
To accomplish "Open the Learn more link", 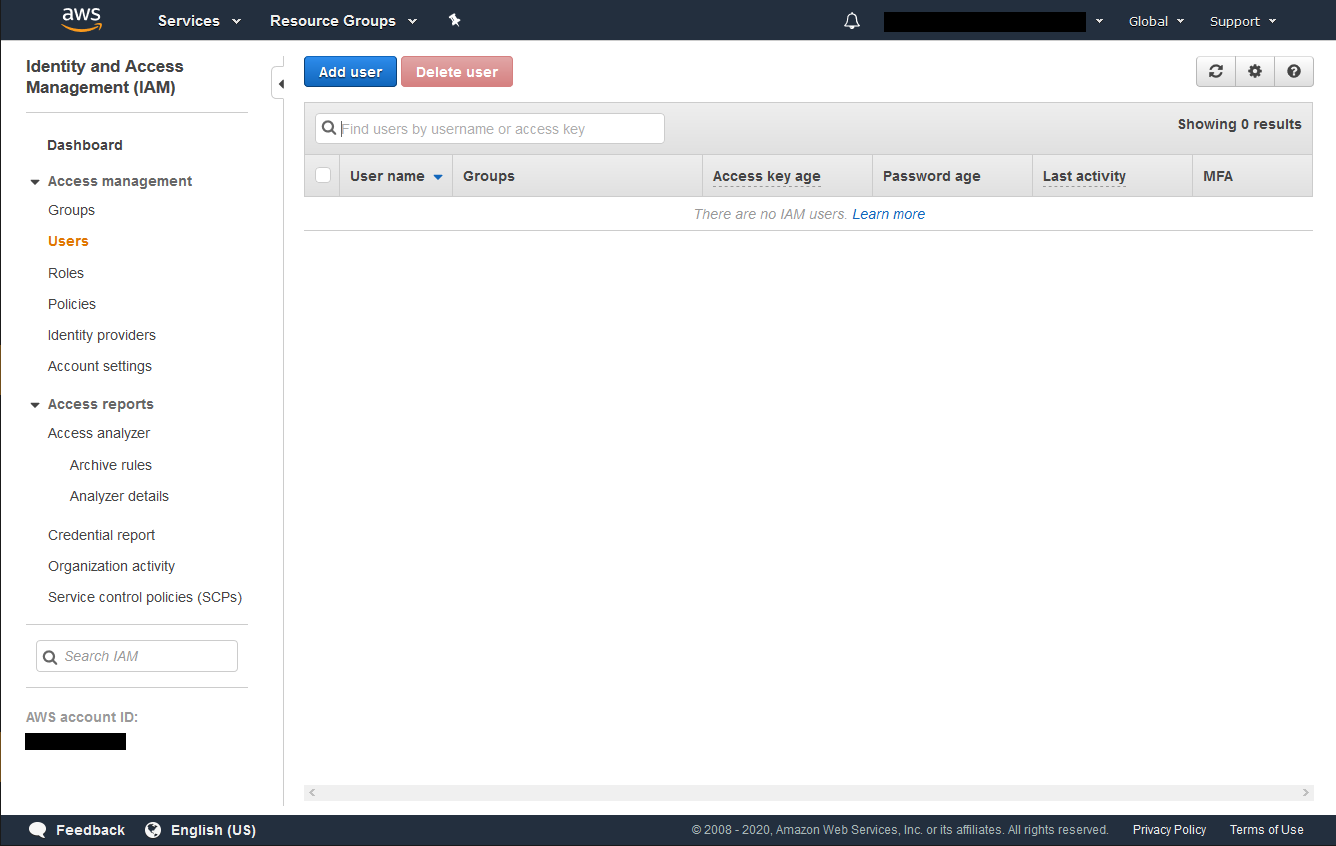I will [888, 214].
